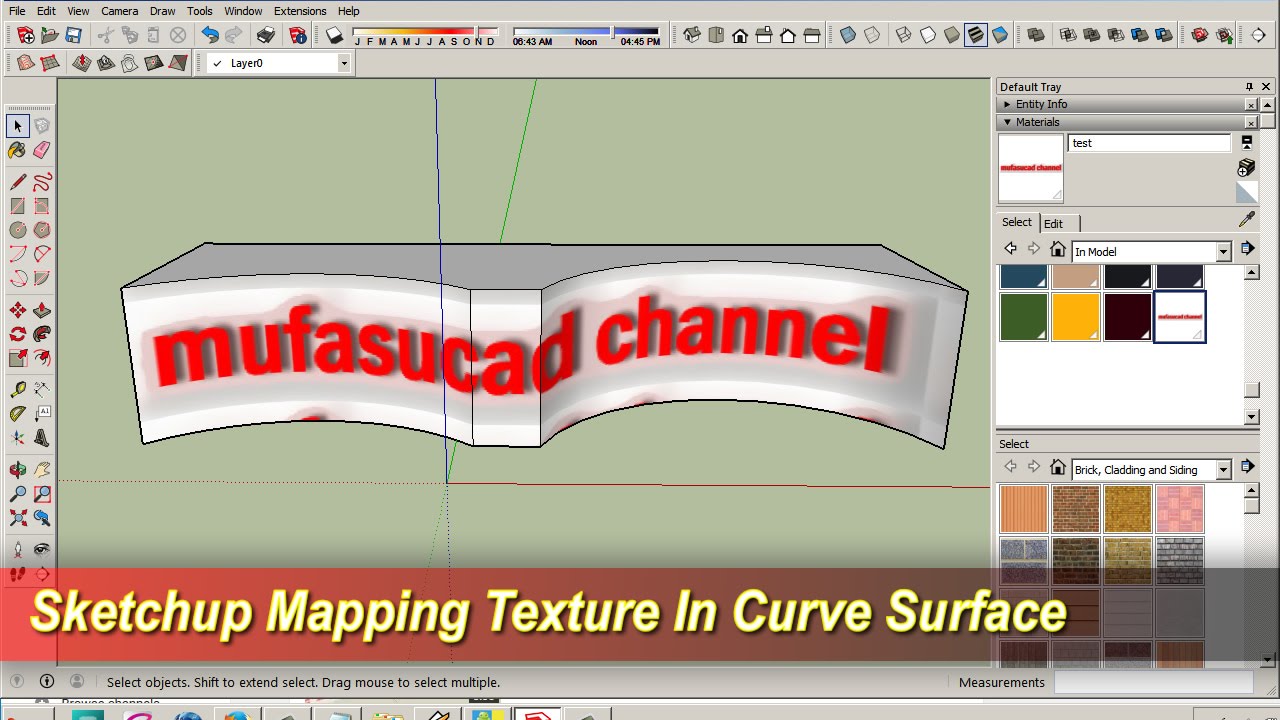The image size is (1280, 720).
Task: Click the Create Material icon
Action: [1246, 167]
